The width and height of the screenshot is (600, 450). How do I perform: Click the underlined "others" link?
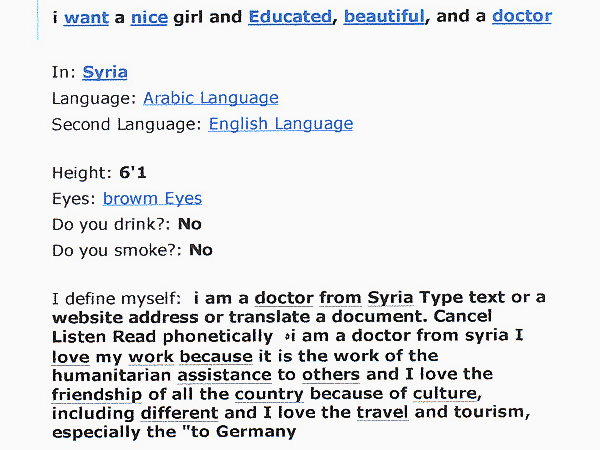[331, 374]
